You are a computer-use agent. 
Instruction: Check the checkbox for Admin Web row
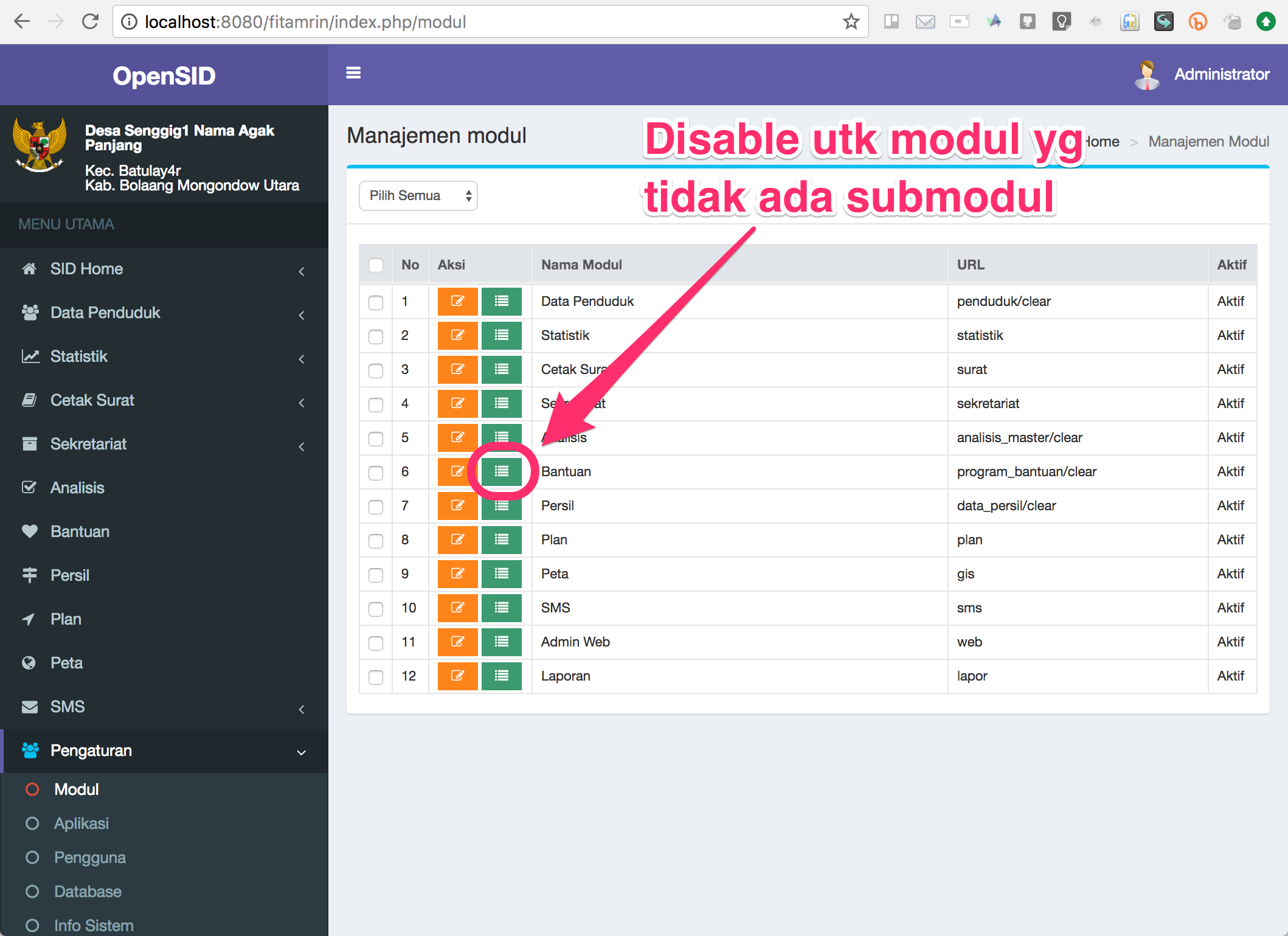(375, 642)
